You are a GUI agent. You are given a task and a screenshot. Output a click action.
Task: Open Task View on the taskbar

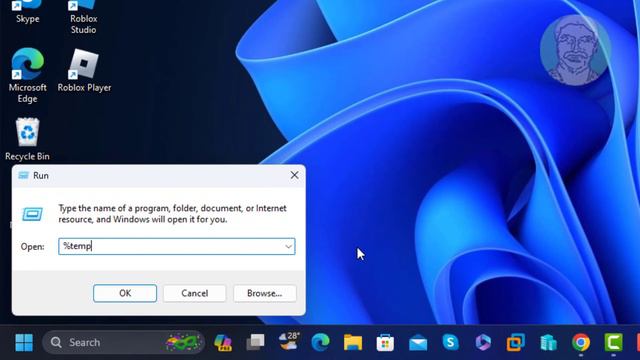(256, 342)
